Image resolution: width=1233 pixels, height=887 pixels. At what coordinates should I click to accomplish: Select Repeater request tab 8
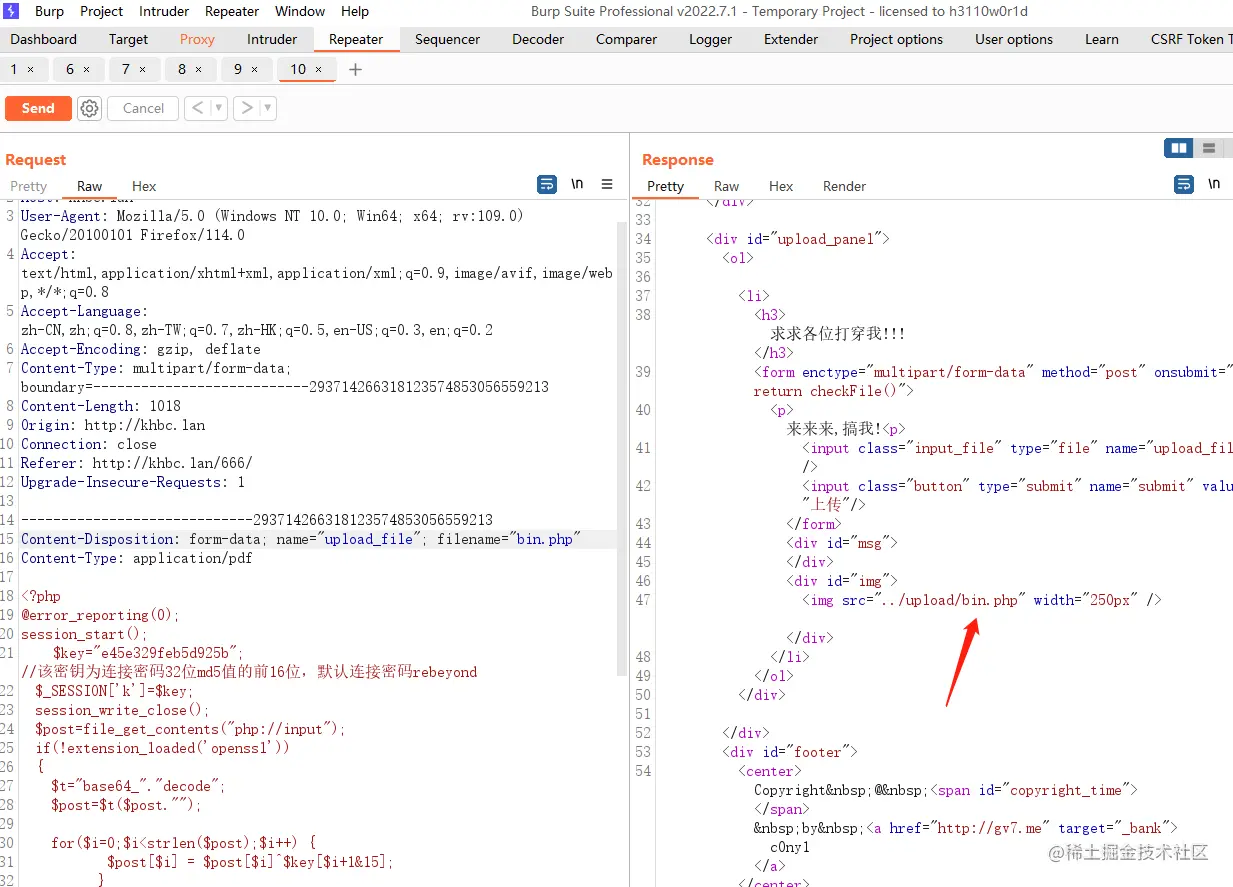(x=182, y=69)
